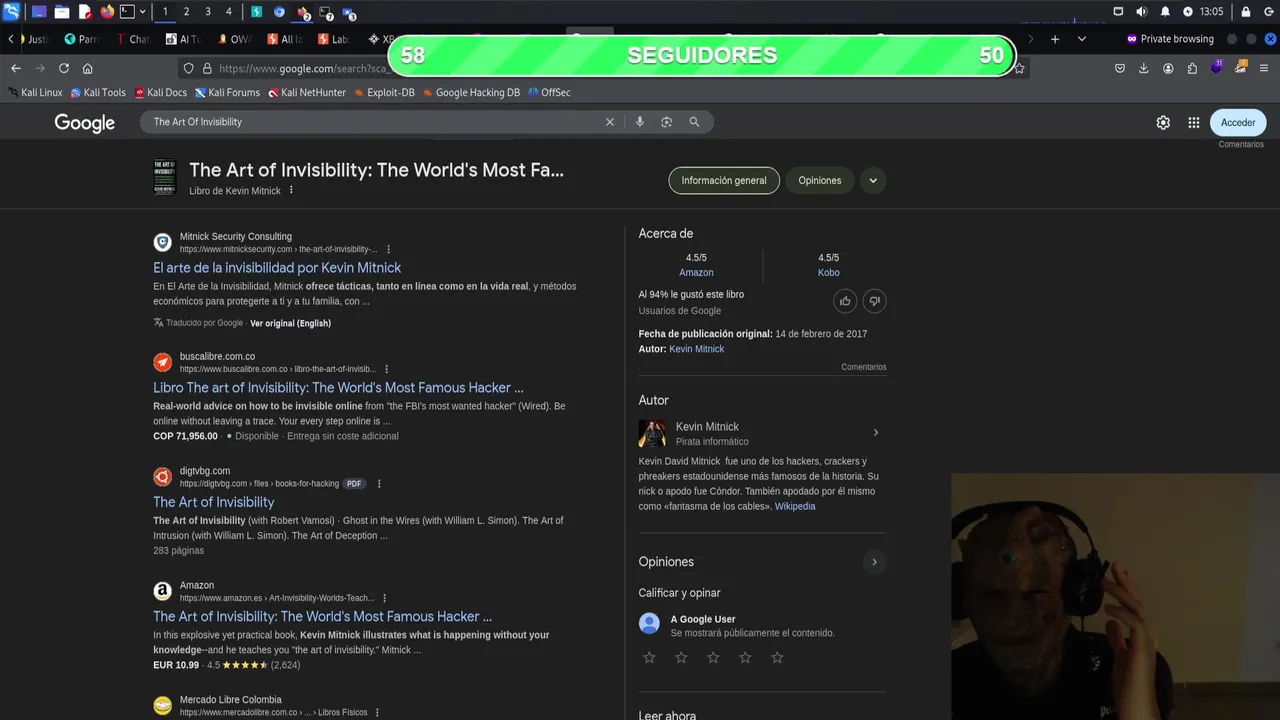The height and width of the screenshot is (720, 1280).
Task: Go back to the previous page
Action: pyautogui.click(x=15, y=68)
